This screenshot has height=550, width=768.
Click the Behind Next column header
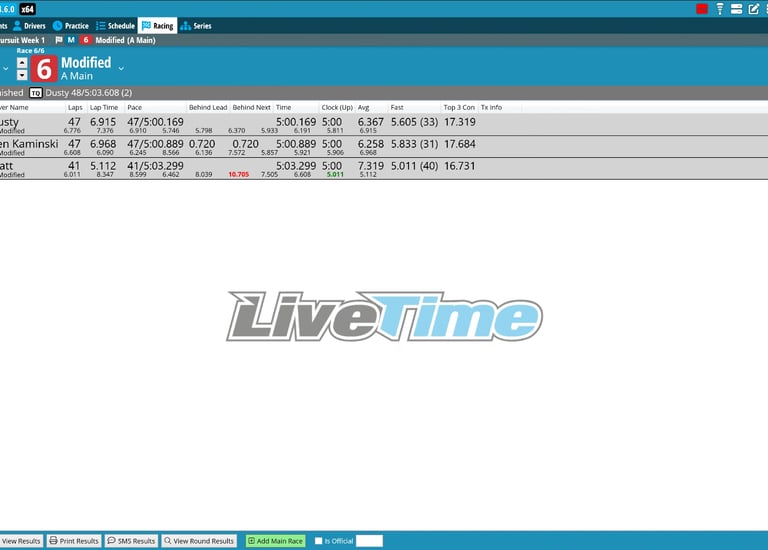(251, 107)
